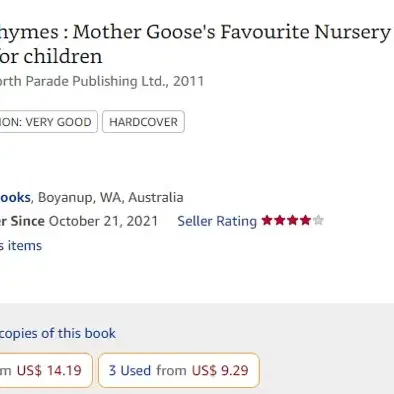Viewport: 394px width, 394px height.
Task: Select the HARDCOVER badge
Action: [143, 122]
